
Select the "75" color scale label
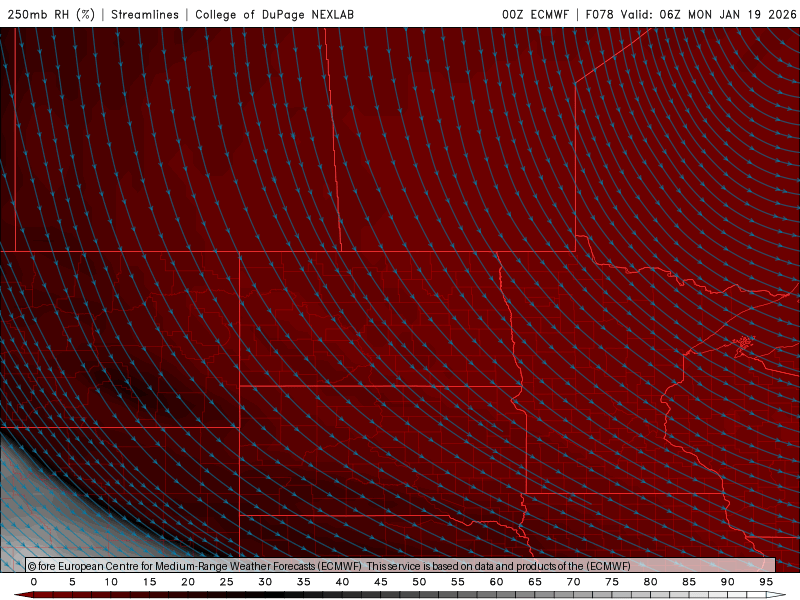coord(612,582)
